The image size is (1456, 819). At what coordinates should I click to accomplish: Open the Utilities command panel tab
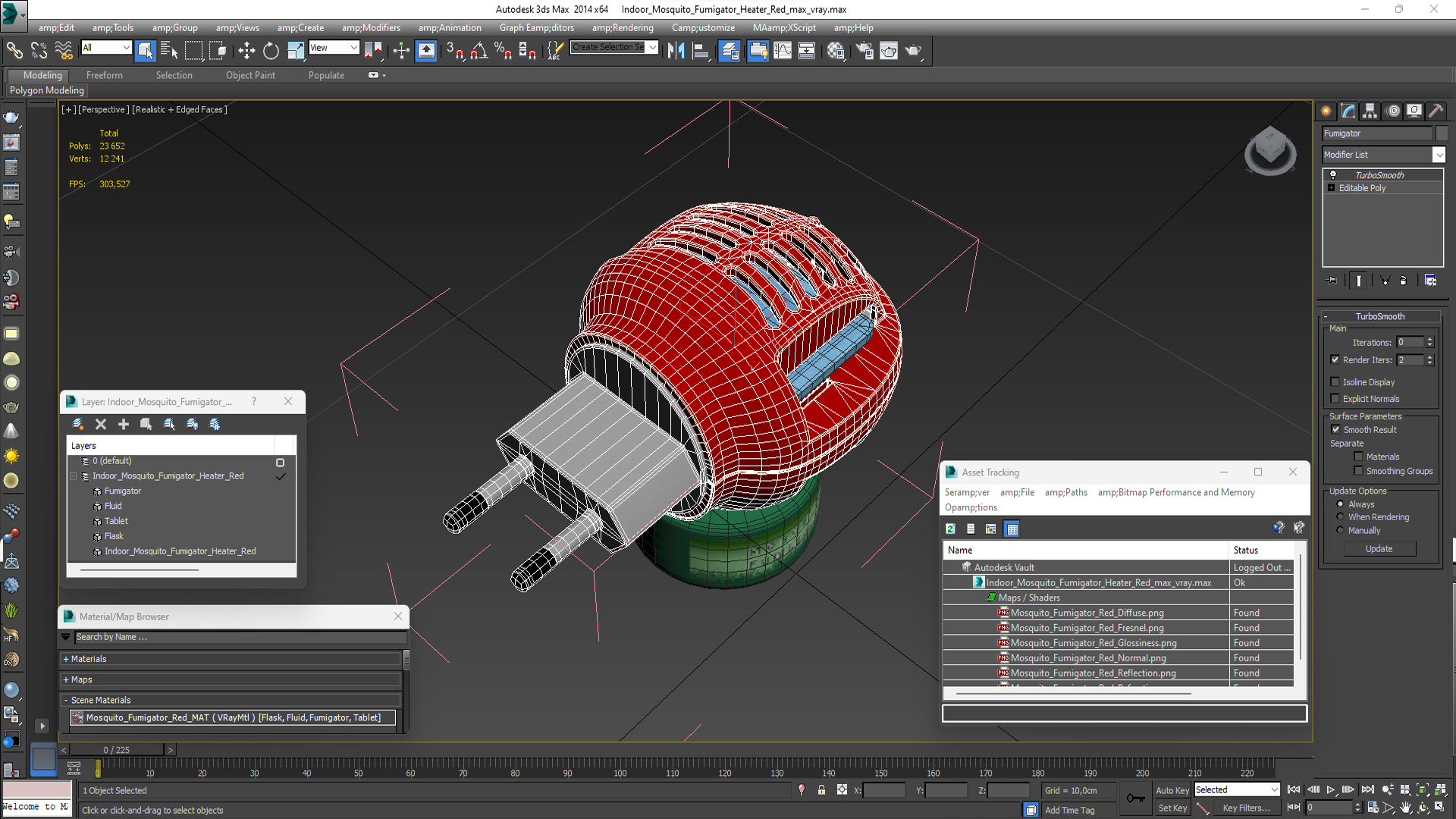coord(1436,111)
